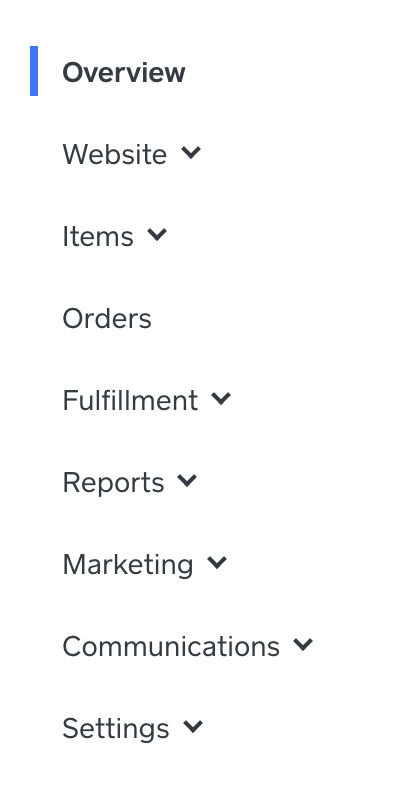Image resolution: width=398 pixels, height=788 pixels.
Task: Expand the Website chevron arrow
Action: click(191, 152)
